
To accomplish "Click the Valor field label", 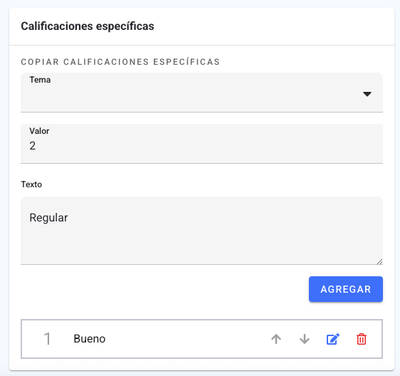I will pyautogui.click(x=39, y=131).
